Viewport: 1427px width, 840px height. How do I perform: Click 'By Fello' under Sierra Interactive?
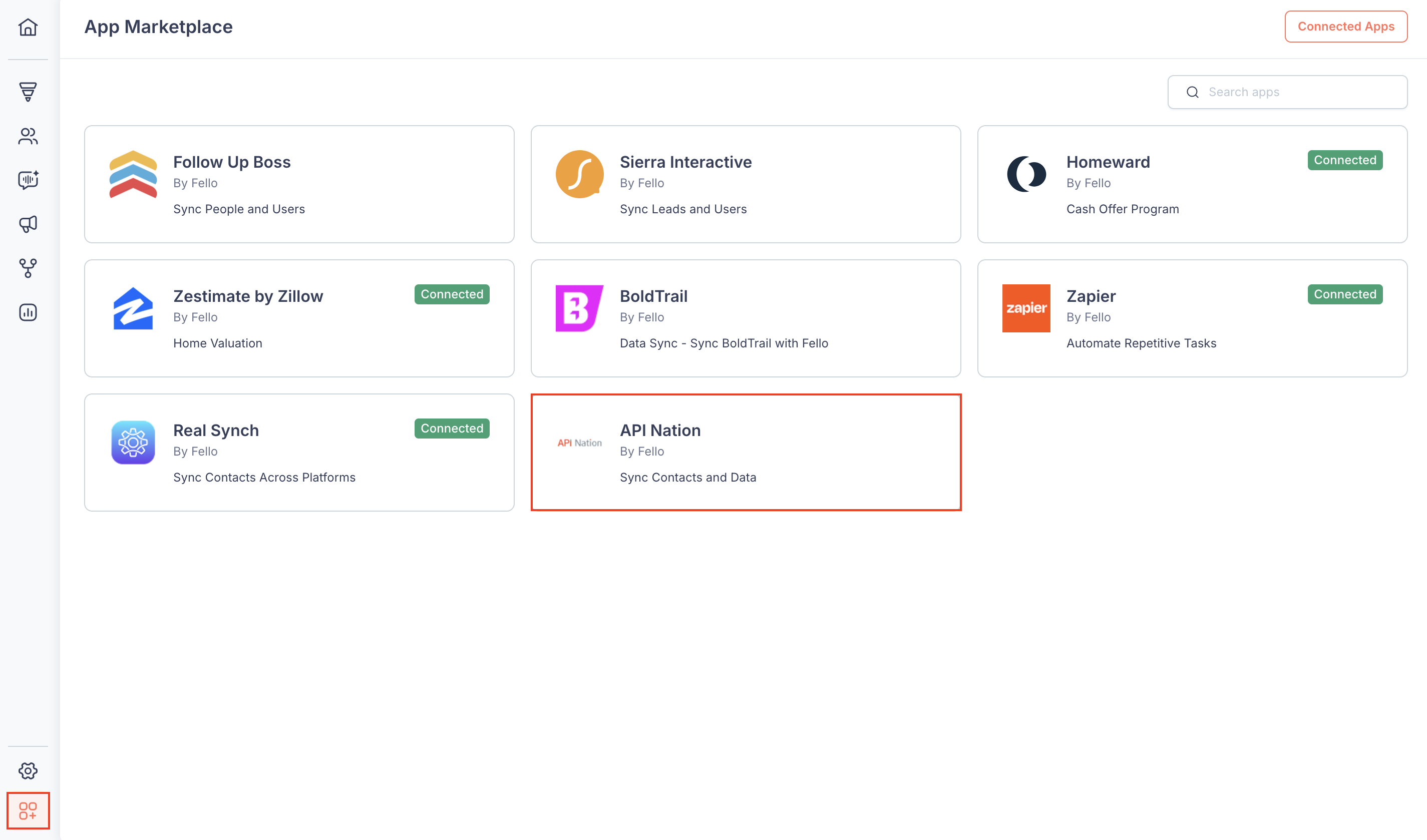tap(641, 183)
